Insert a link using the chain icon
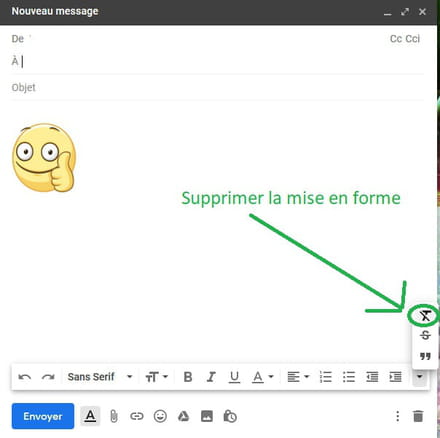 coord(137,416)
